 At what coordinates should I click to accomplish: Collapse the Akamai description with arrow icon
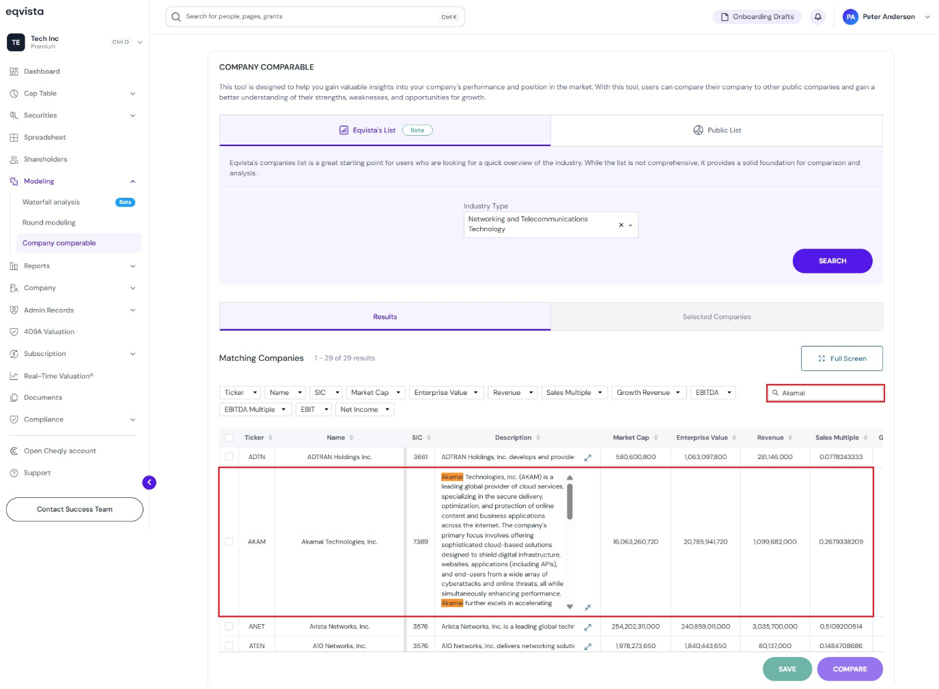pyautogui.click(x=587, y=607)
